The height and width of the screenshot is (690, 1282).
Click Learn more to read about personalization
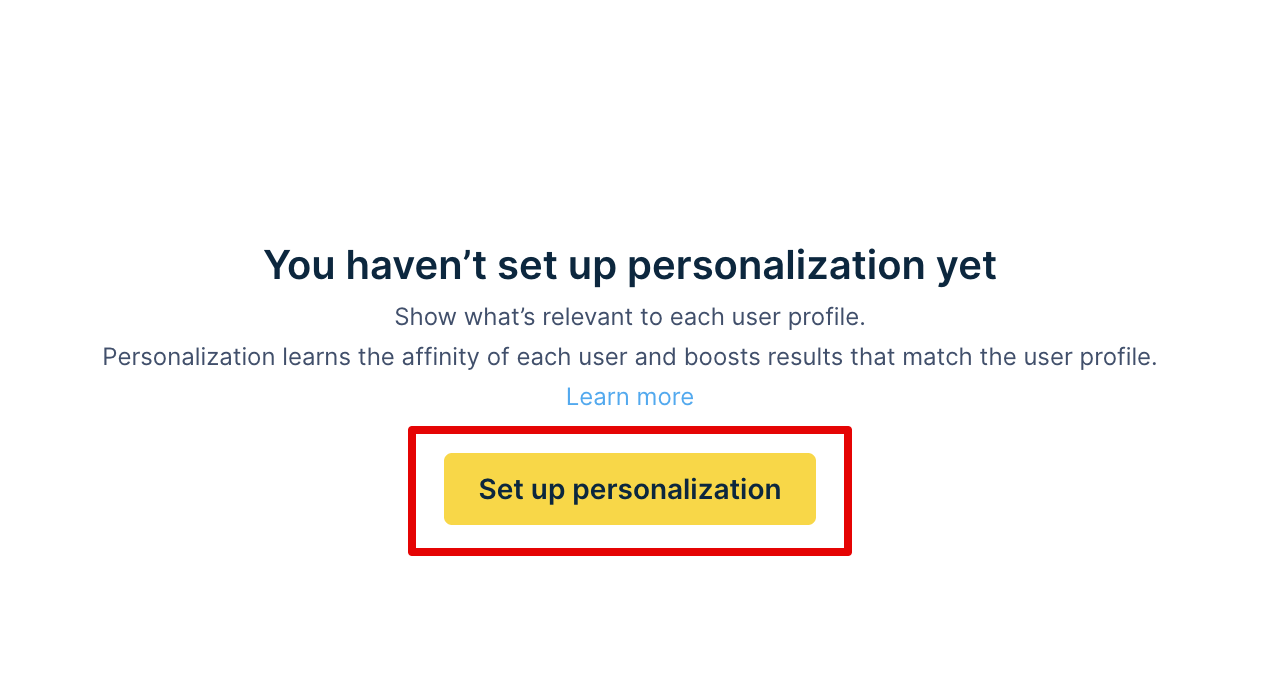[x=629, y=396]
